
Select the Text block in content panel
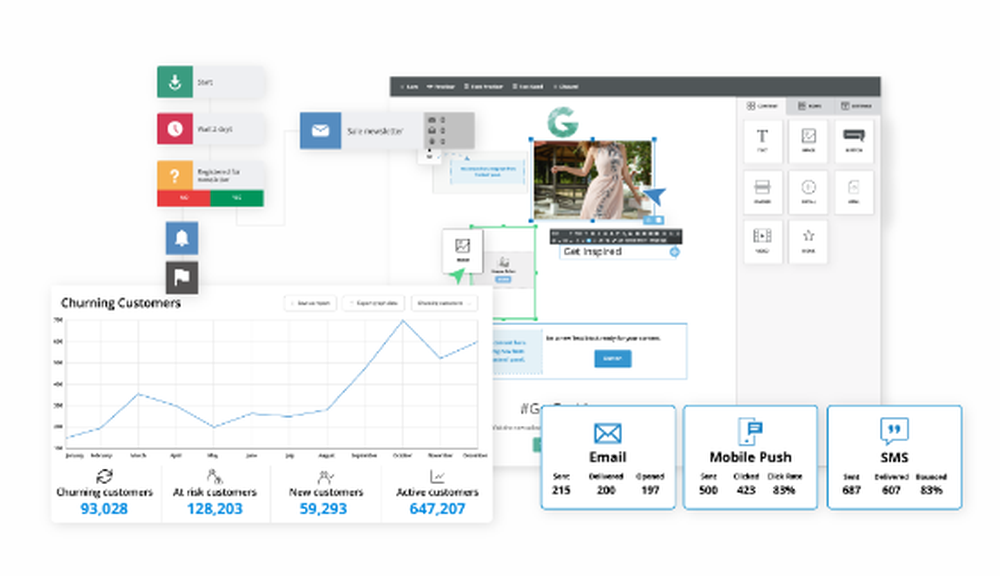point(762,140)
